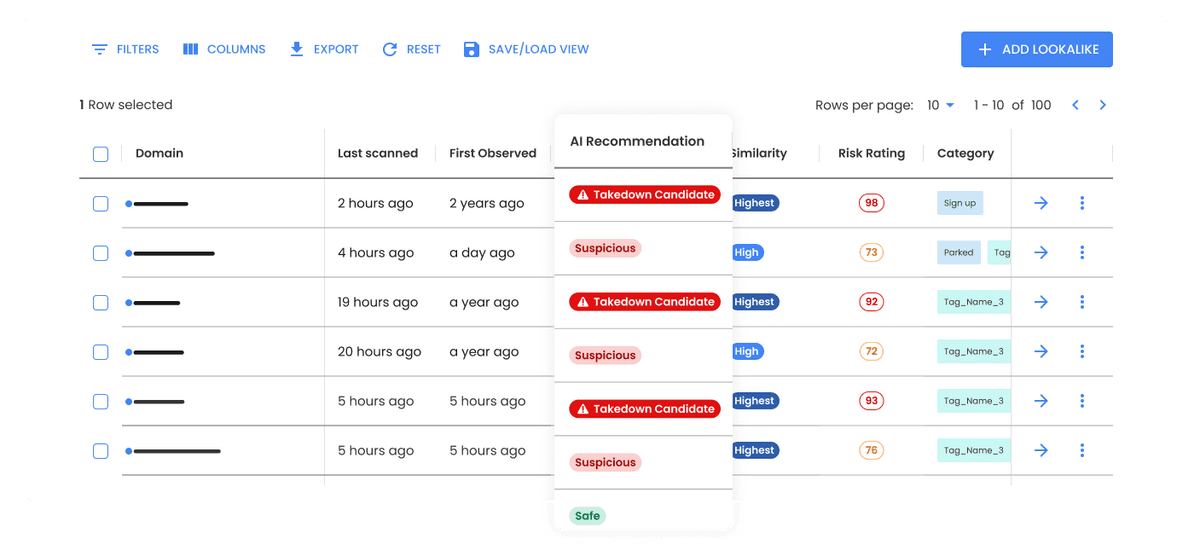This screenshot has height=556, width=1200.
Task: Go to next page of results
Action: pyautogui.click(x=1103, y=105)
